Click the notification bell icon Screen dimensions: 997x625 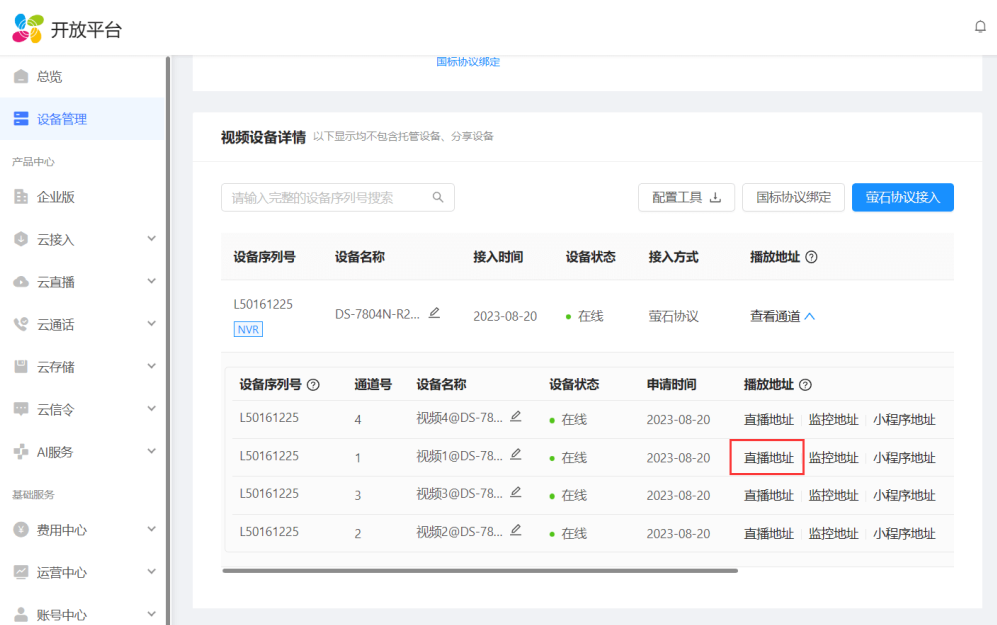pos(980,27)
